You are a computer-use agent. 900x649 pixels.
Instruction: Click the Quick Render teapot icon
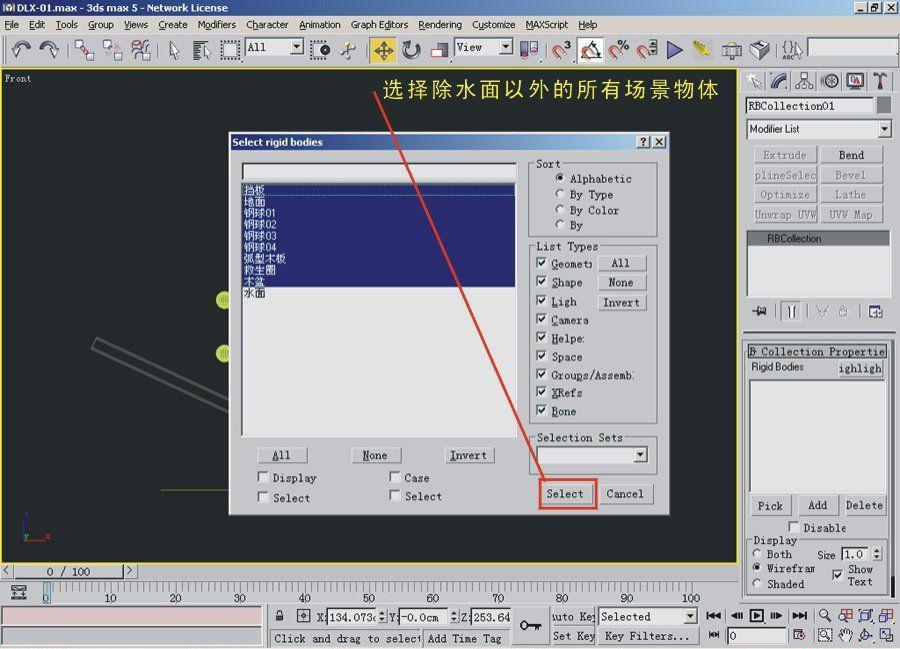(x=761, y=49)
